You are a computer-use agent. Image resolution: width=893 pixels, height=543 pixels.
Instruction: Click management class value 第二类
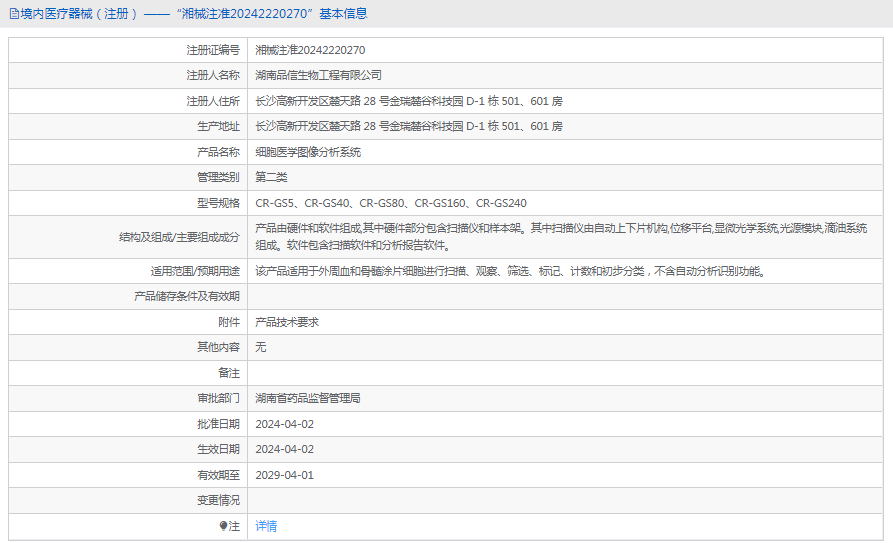271,177
